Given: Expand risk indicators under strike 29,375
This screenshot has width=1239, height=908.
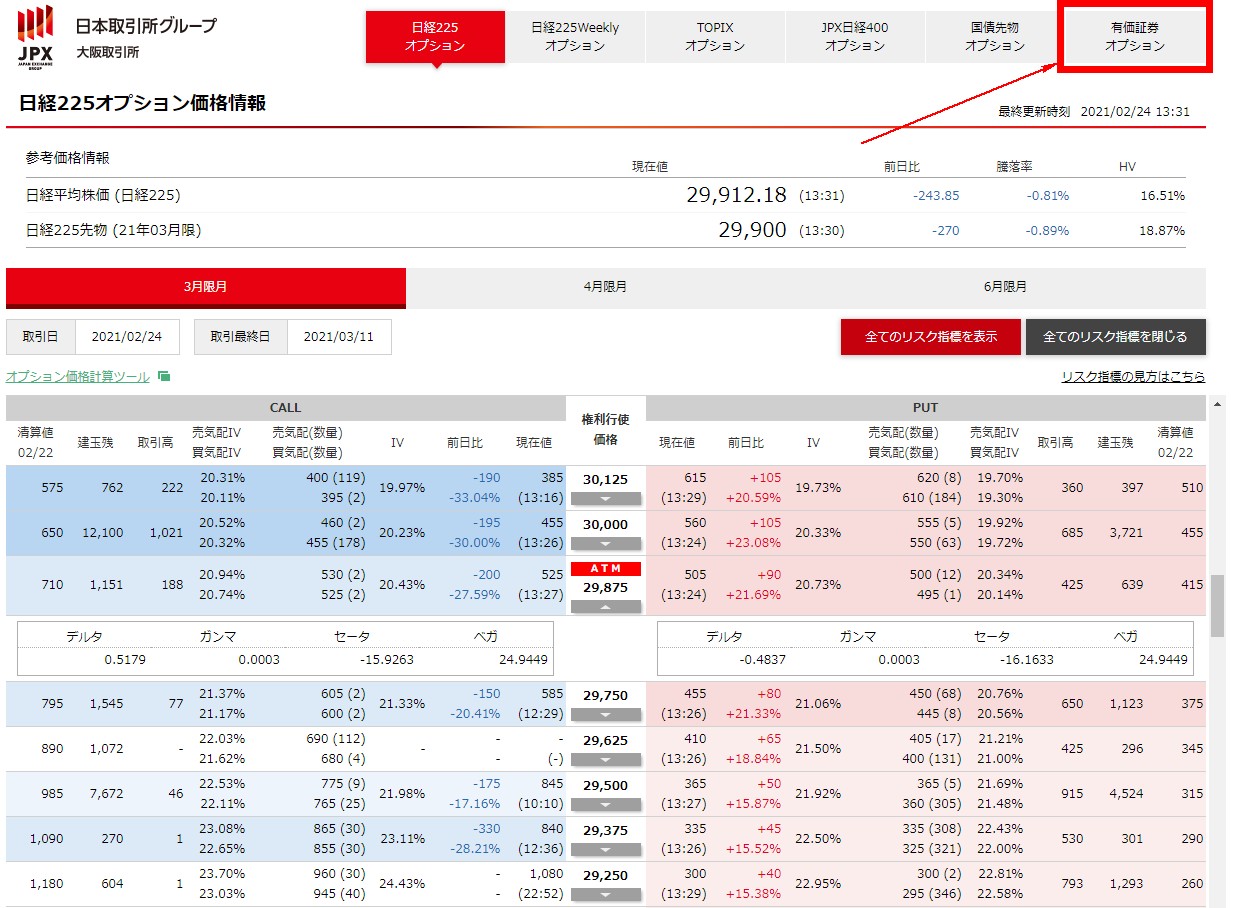Looking at the screenshot, I should (605, 850).
